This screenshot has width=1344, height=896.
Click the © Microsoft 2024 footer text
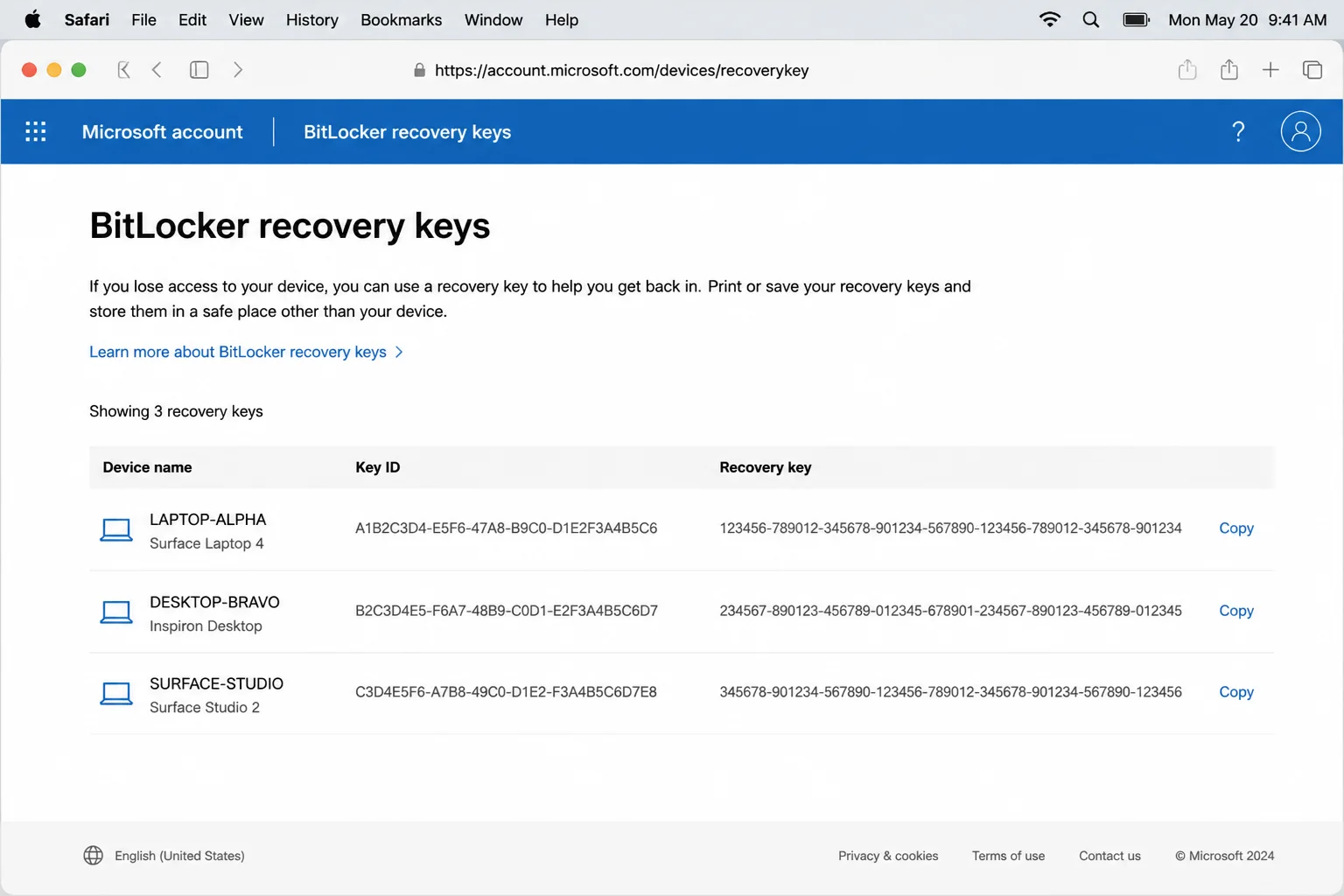1224,856
